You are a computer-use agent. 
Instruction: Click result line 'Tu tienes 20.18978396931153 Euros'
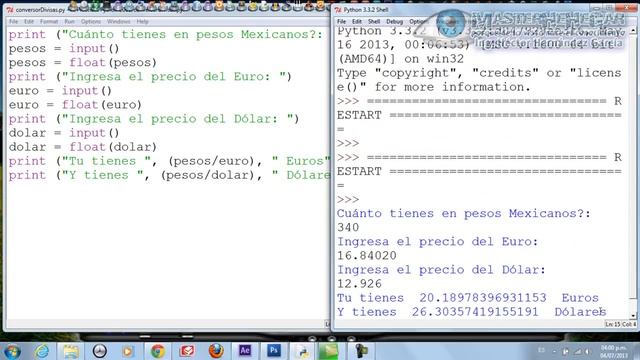468,298
